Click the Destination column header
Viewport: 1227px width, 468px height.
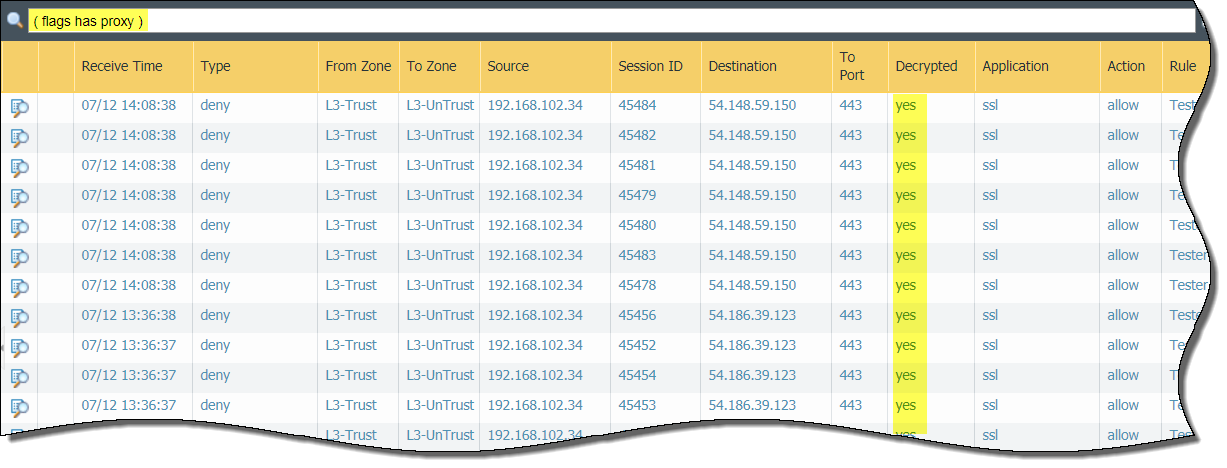pyautogui.click(x=742, y=66)
